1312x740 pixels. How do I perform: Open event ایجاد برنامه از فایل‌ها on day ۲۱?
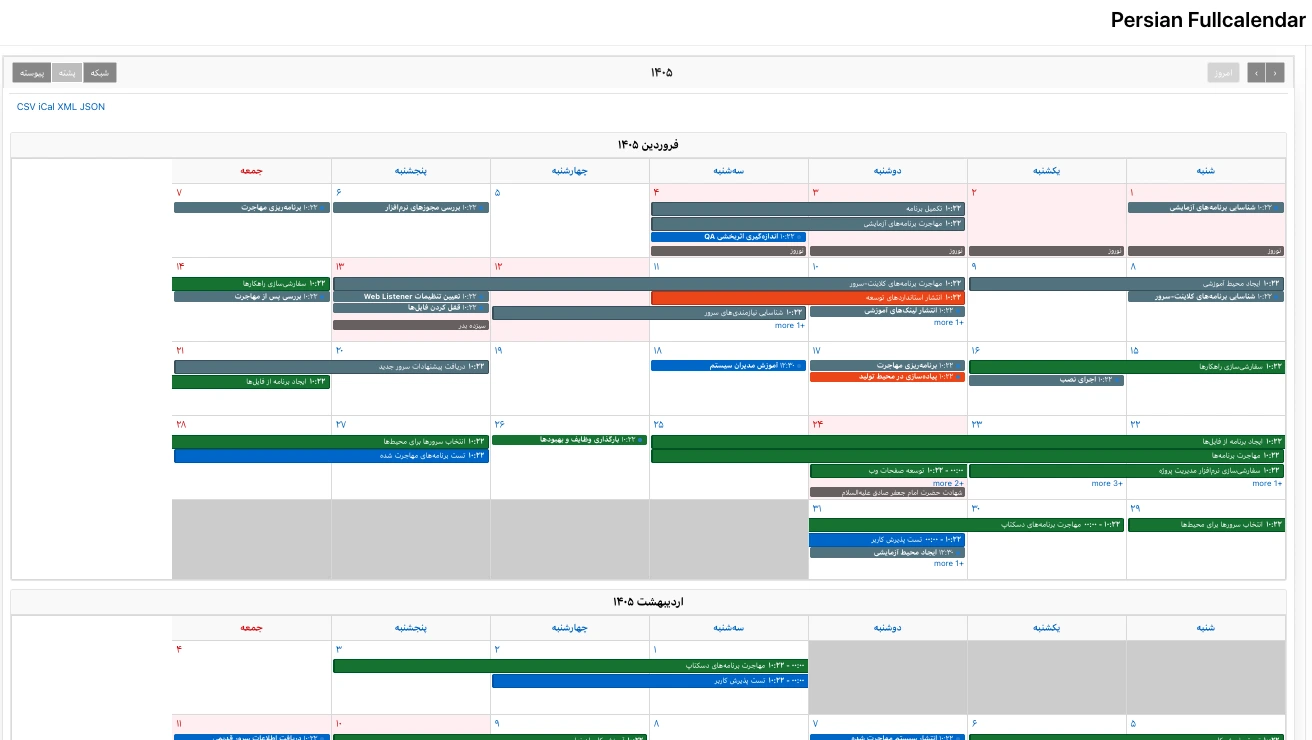click(x=251, y=382)
